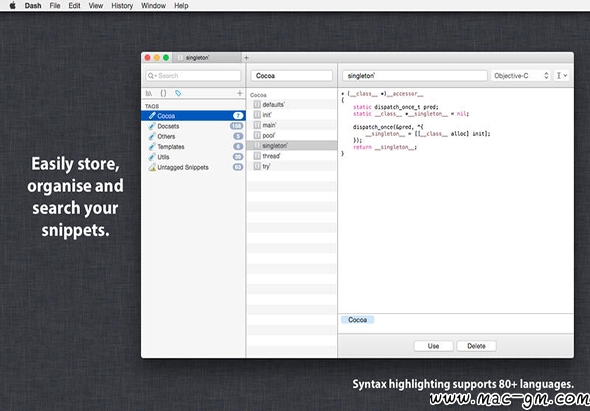Select the Templates tag

coord(193,146)
